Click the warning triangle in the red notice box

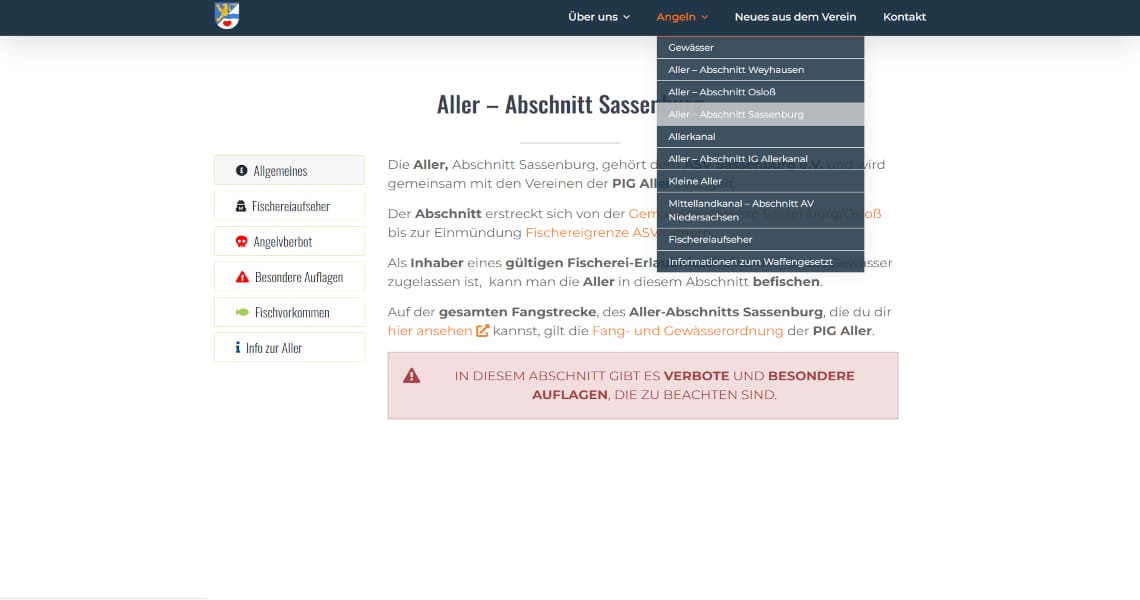(412, 376)
